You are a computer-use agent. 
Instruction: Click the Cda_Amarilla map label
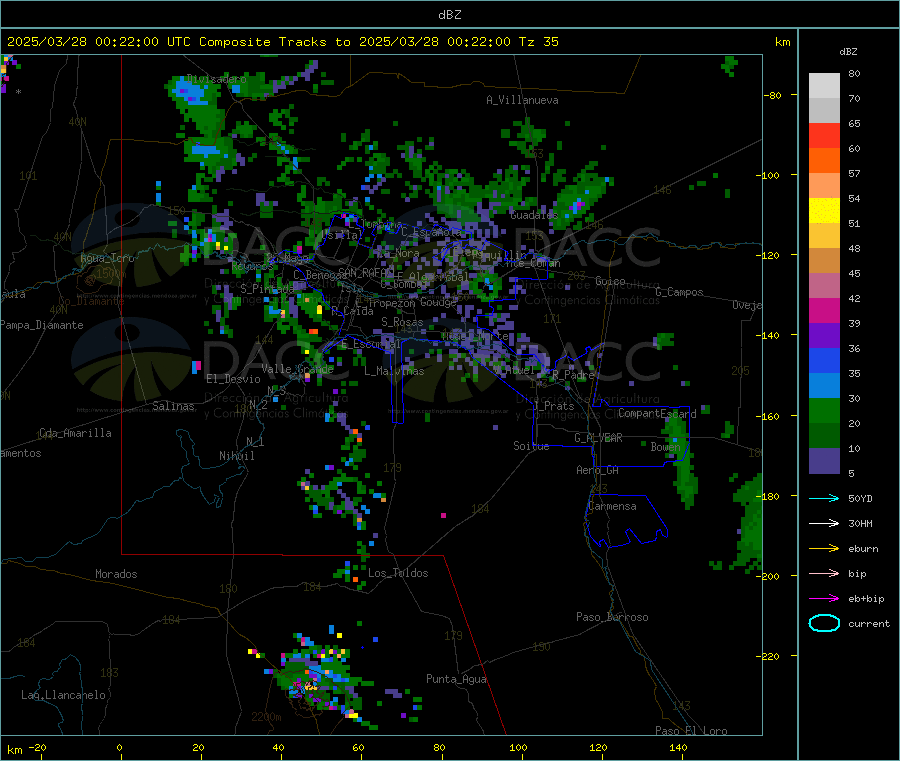point(75,433)
